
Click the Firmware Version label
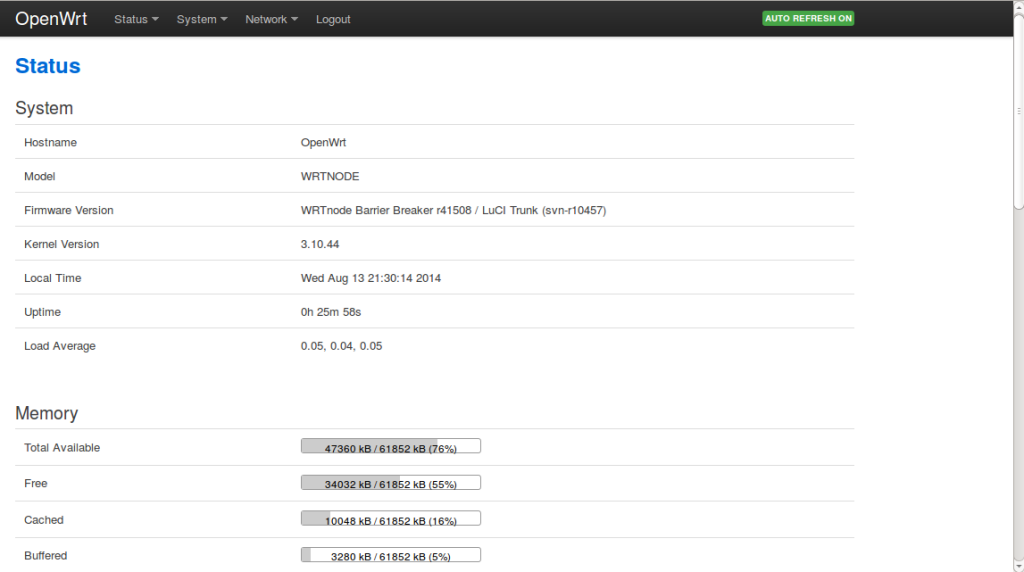(69, 210)
